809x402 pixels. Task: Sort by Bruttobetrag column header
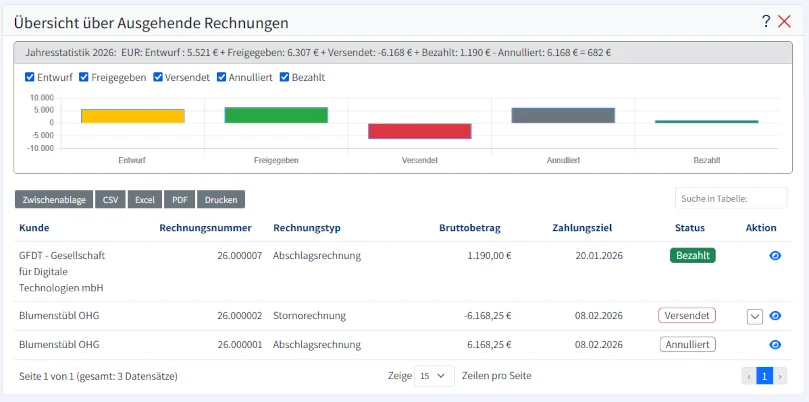pyautogui.click(x=470, y=228)
